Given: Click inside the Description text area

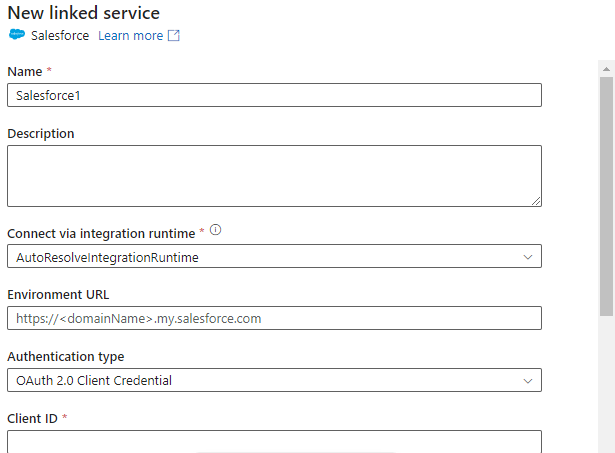Looking at the screenshot, I should [x=275, y=176].
